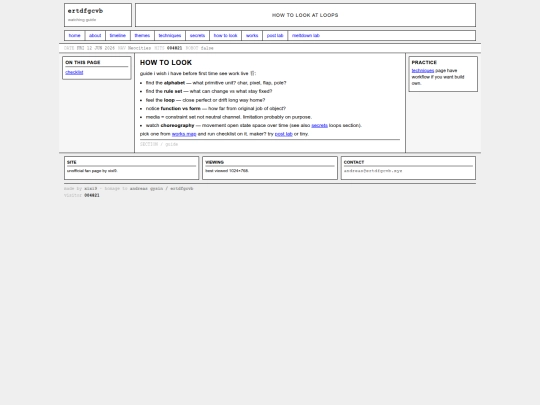Open techniques from the top navigation
Screen dimensions: 540x405
(x=170, y=35)
